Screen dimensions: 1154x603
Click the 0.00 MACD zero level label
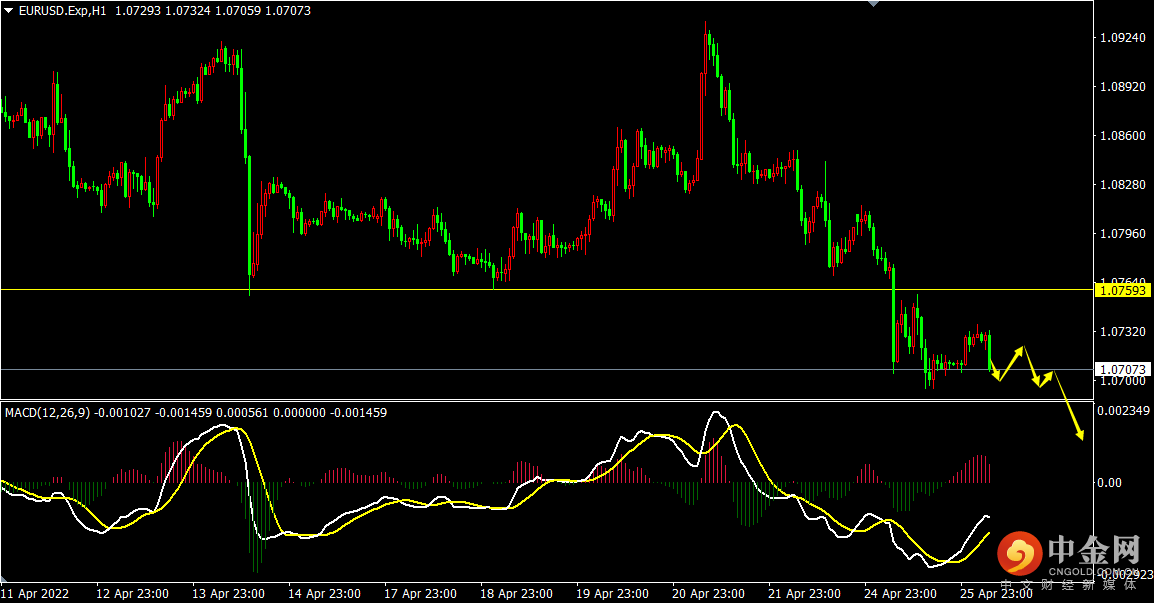[x=1109, y=482]
